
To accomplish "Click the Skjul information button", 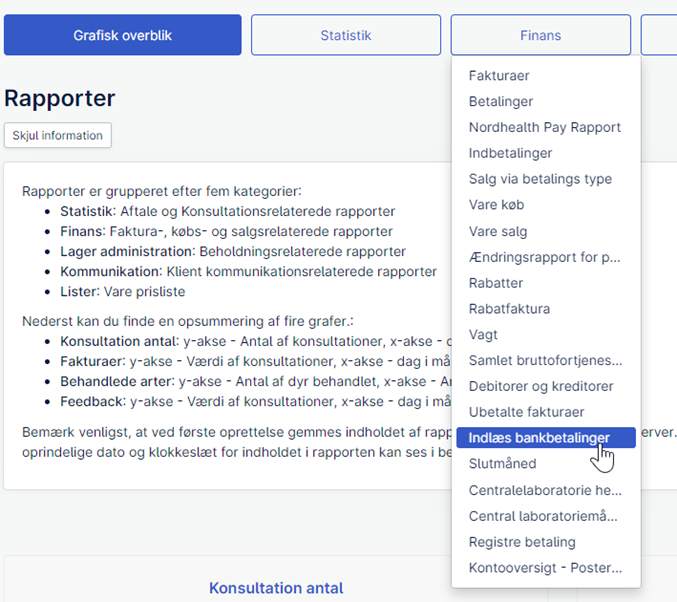I will click(x=57, y=135).
